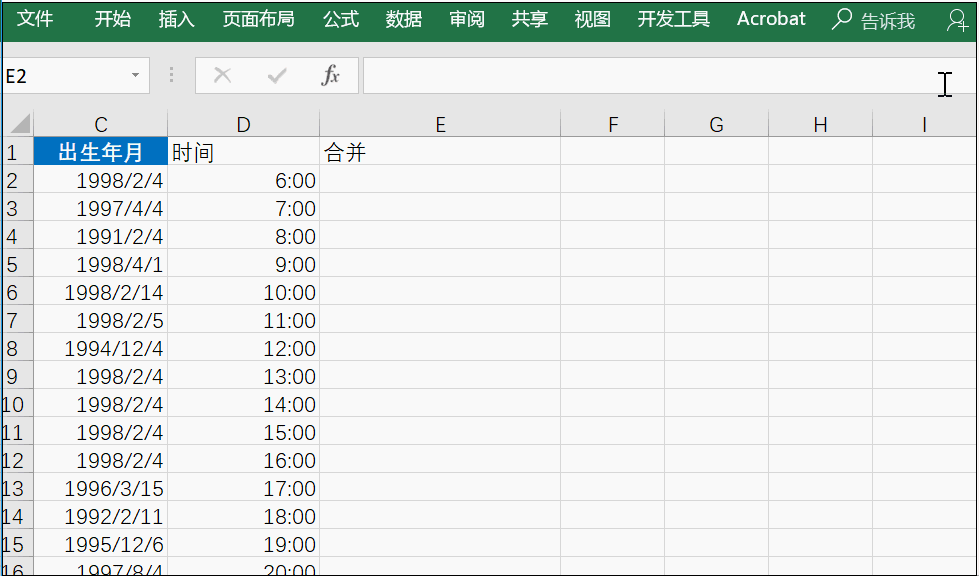The width and height of the screenshot is (979, 576).
Task: Select column H header
Action: (820, 124)
